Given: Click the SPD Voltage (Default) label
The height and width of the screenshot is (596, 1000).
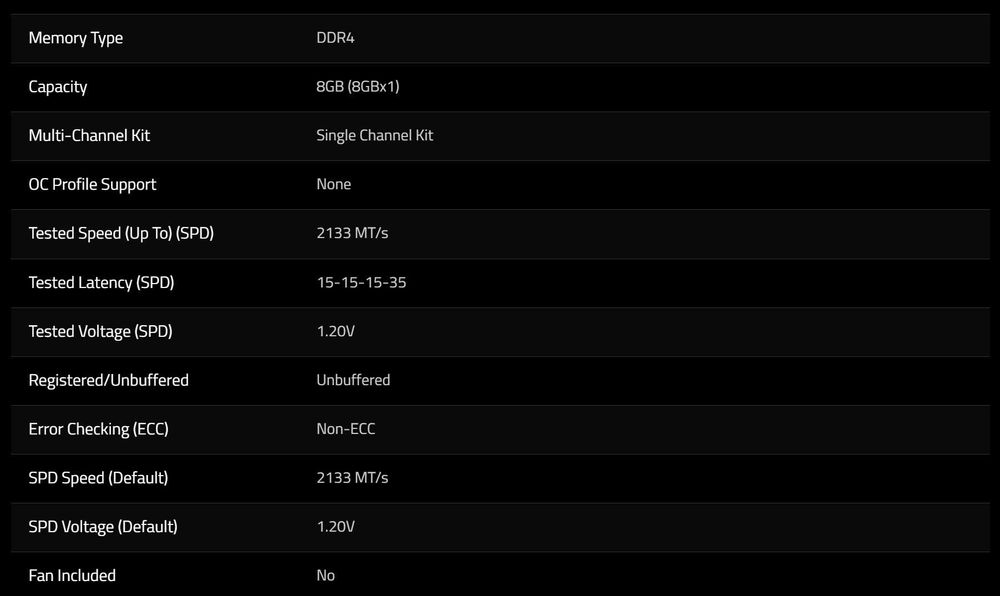Looking at the screenshot, I should click(x=103, y=526).
